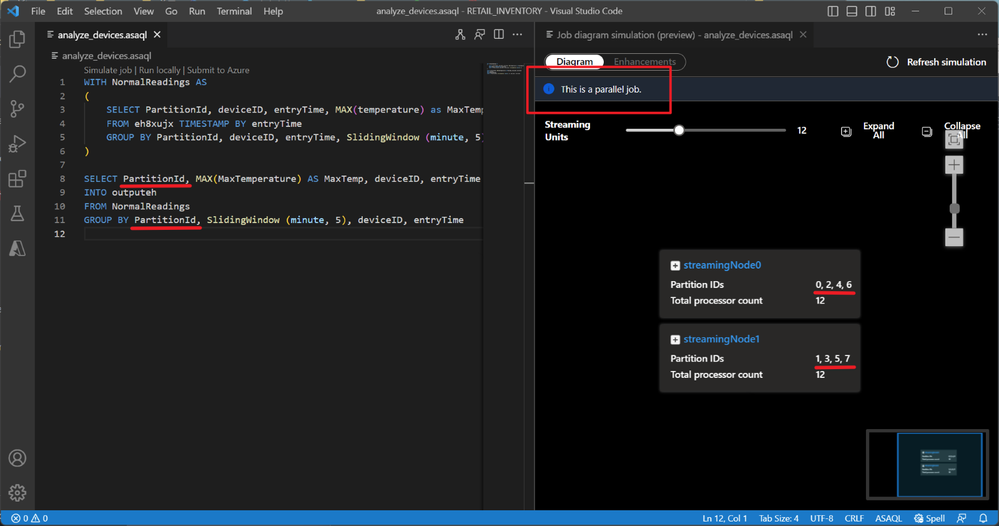Click the Expand All label
Screen dimensions: 999x526
pyautogui.click(x=878, y=131)
